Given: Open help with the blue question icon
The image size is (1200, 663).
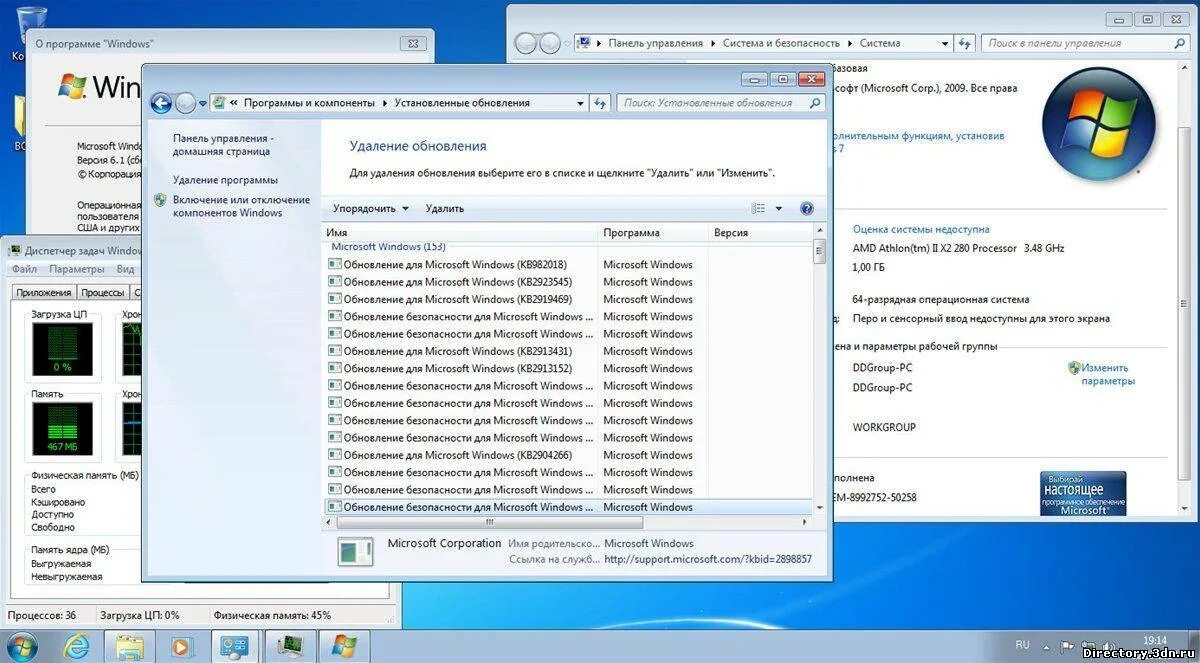Looking at the screenshot, I should (x=807, y=208).
